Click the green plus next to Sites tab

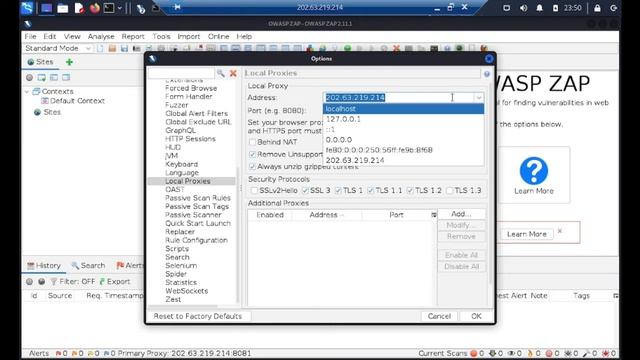(69, 62)
